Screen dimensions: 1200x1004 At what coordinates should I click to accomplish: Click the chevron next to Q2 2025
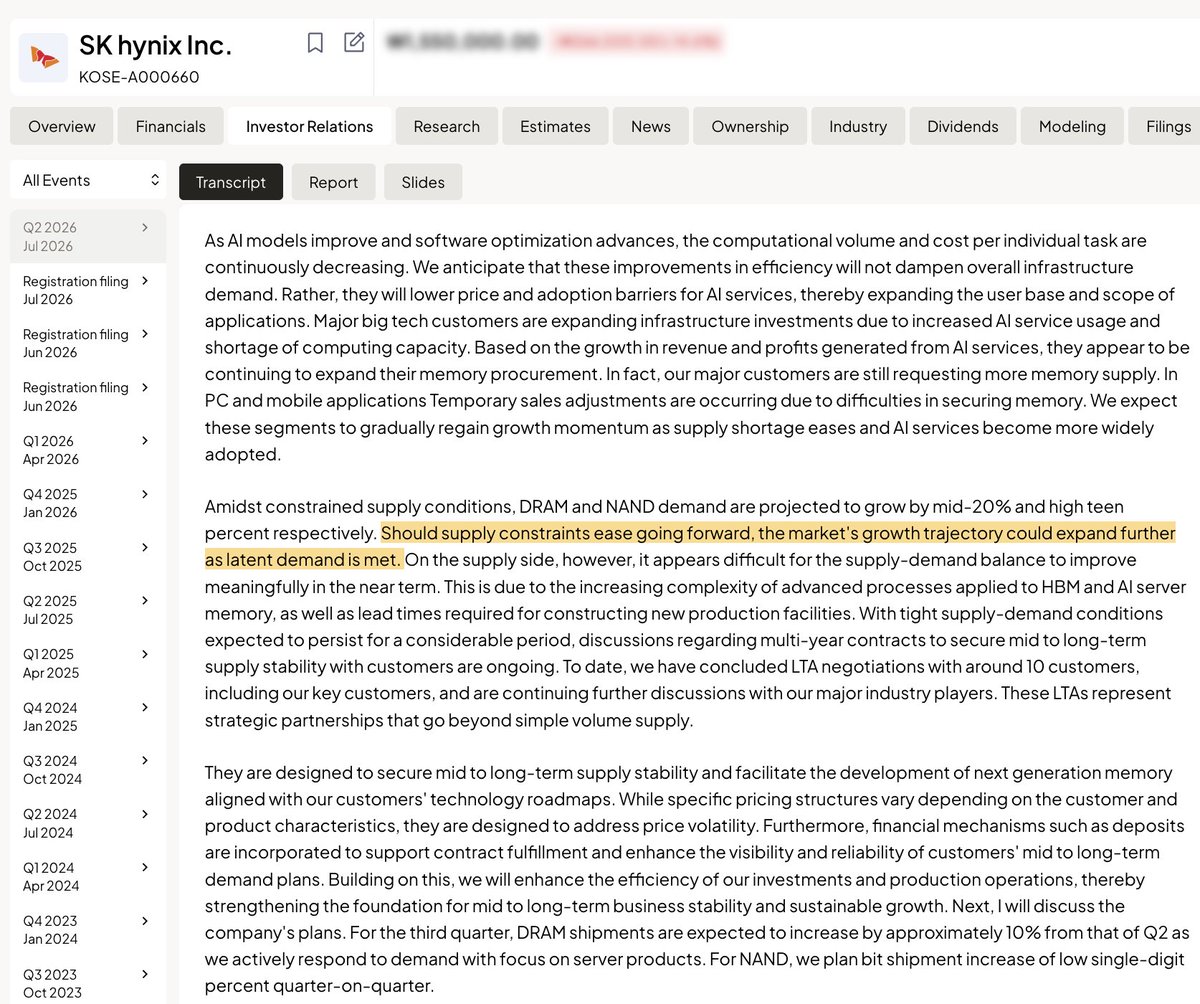(x=145, y=600)
